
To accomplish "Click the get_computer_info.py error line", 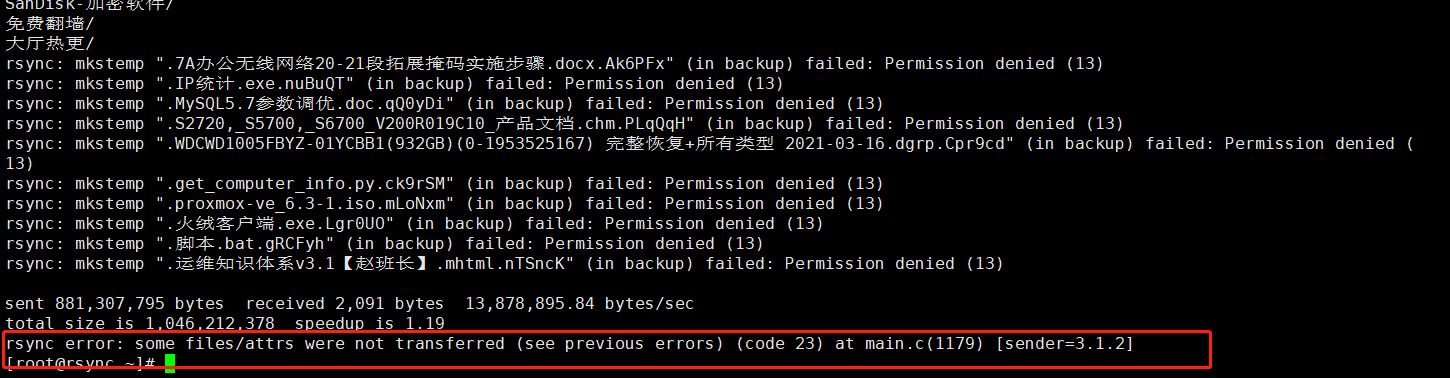I will tap(444, 184).
